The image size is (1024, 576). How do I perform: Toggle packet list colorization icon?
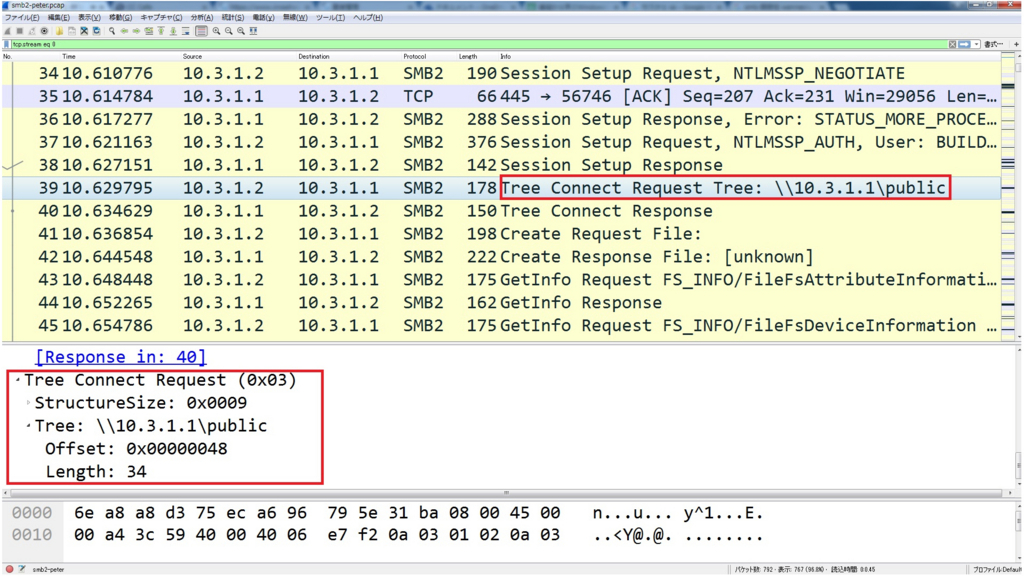pyautogui.click(x=201, y=31)
